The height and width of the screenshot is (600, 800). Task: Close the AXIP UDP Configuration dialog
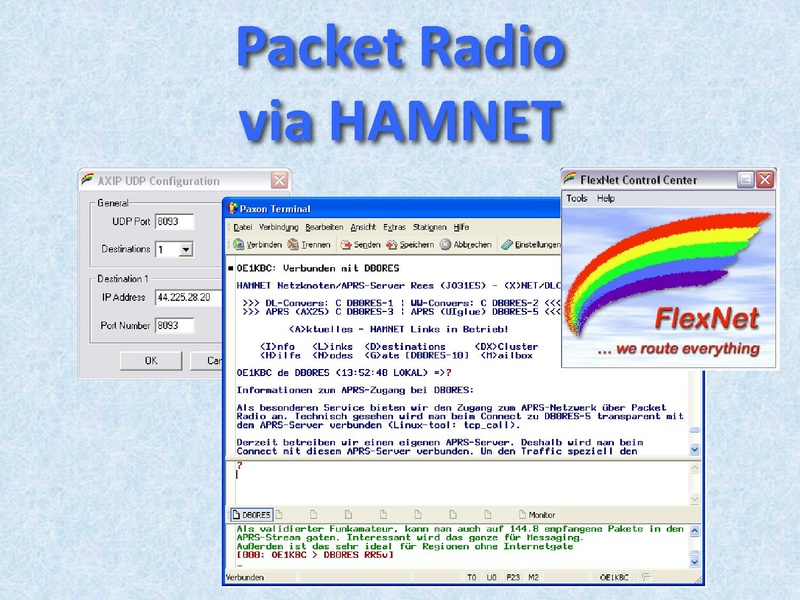pos(280,180)
